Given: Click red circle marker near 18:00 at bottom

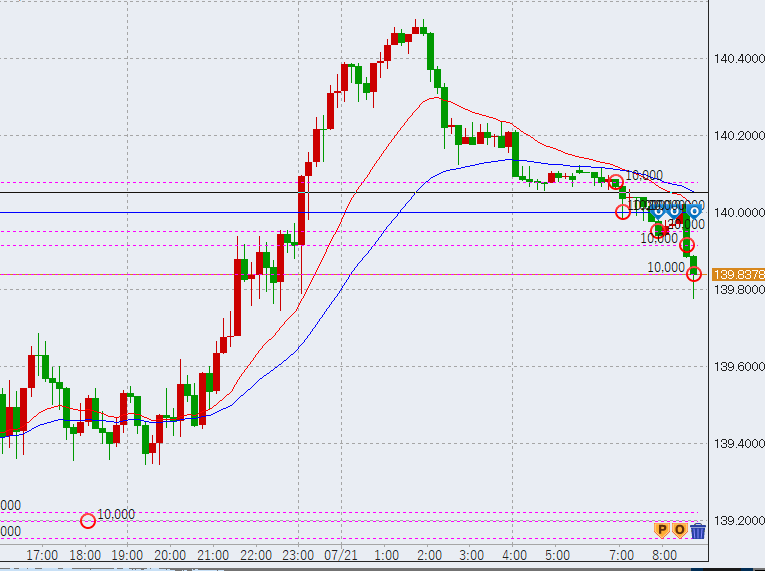Looking at the screenshot, I should click(88, 520).
